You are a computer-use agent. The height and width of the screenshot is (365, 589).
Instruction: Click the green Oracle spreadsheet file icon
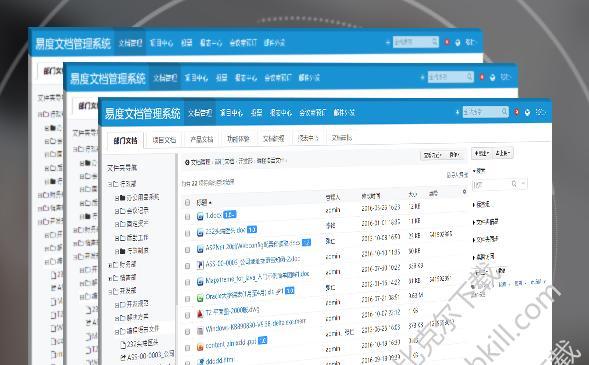200,298
